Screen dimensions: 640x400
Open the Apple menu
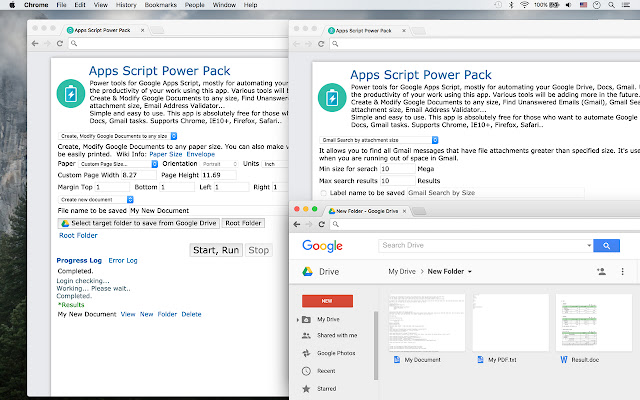point(12,5)
